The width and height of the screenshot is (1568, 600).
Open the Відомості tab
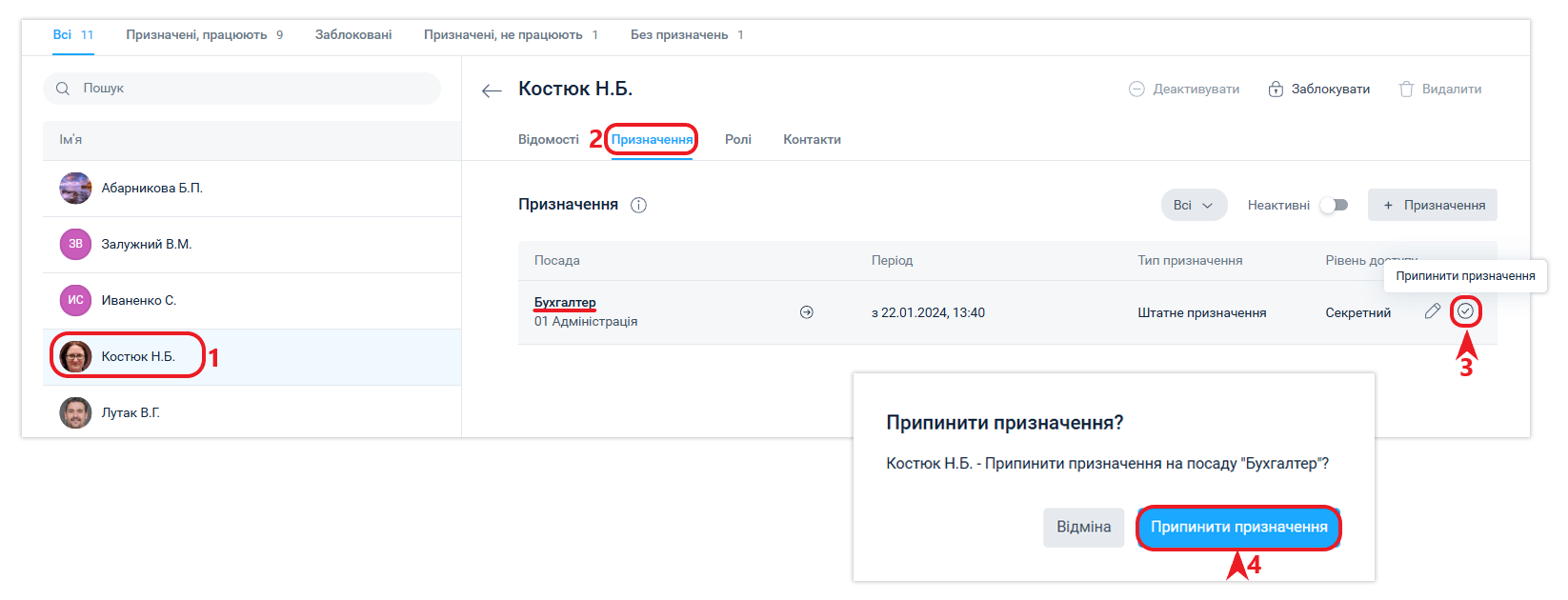tap(548, 140)
